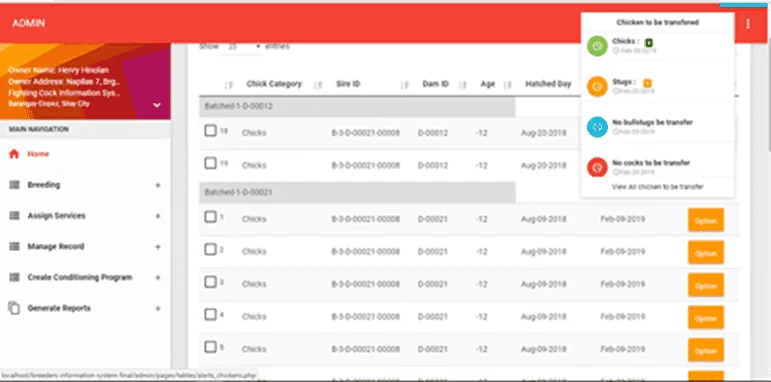The height and width of the screenshot is (382, 771).
Task: Select the Batched-1-D-00012 group row
Action: 357,106
